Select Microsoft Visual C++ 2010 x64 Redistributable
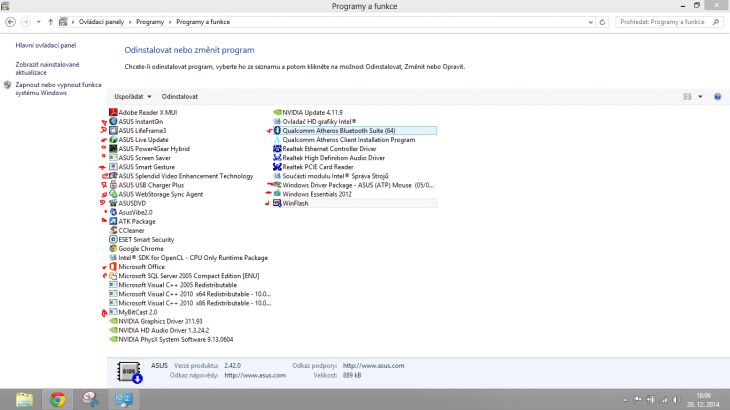 coord(190,294)
